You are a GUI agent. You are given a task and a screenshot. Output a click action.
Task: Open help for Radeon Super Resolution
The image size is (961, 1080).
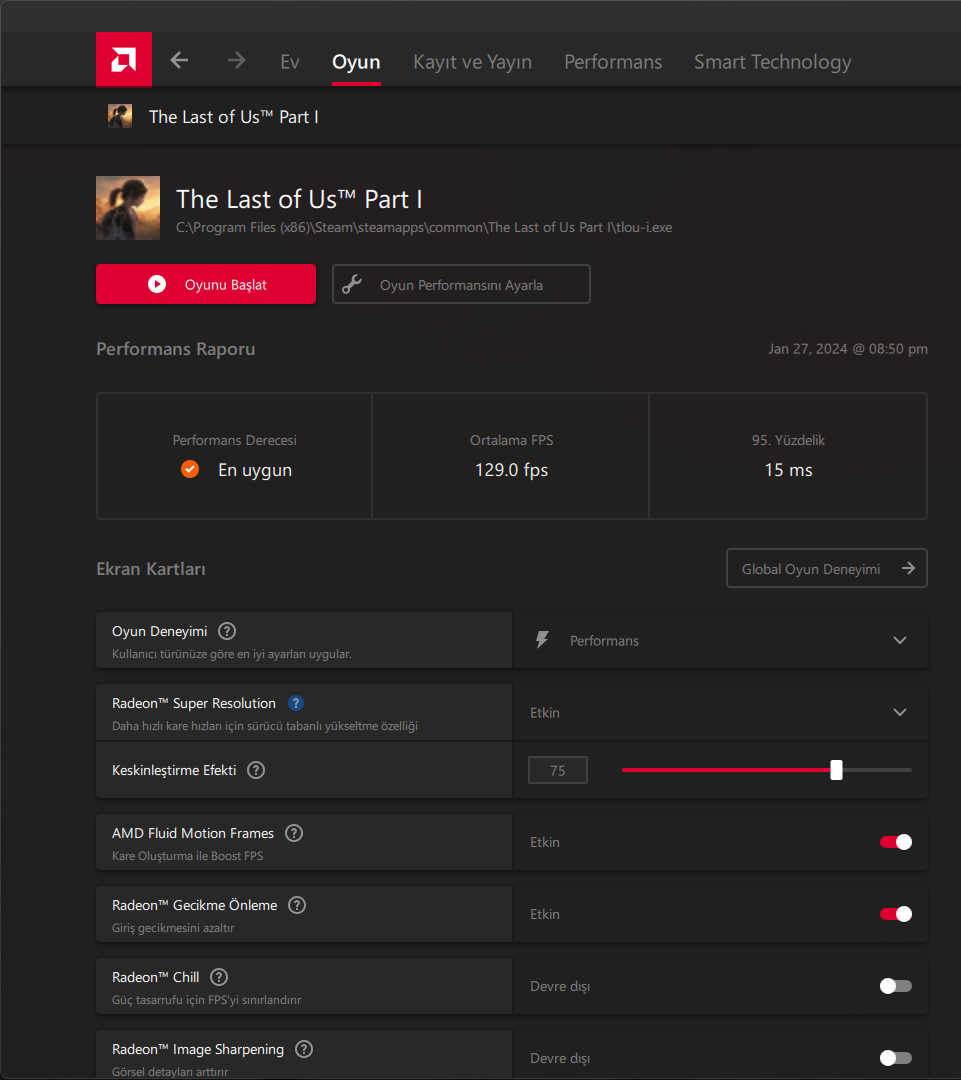[296, 703]
